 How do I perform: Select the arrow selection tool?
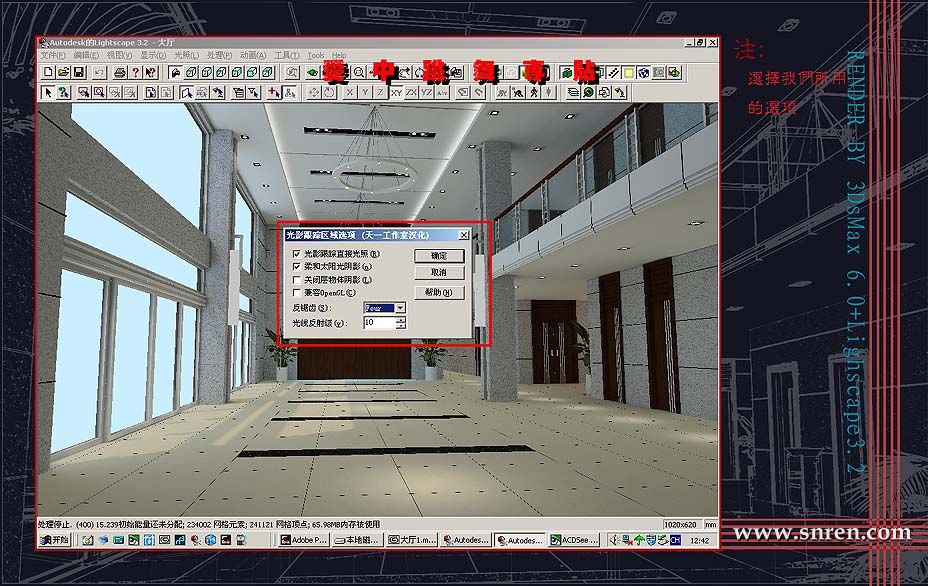point(49,92)
